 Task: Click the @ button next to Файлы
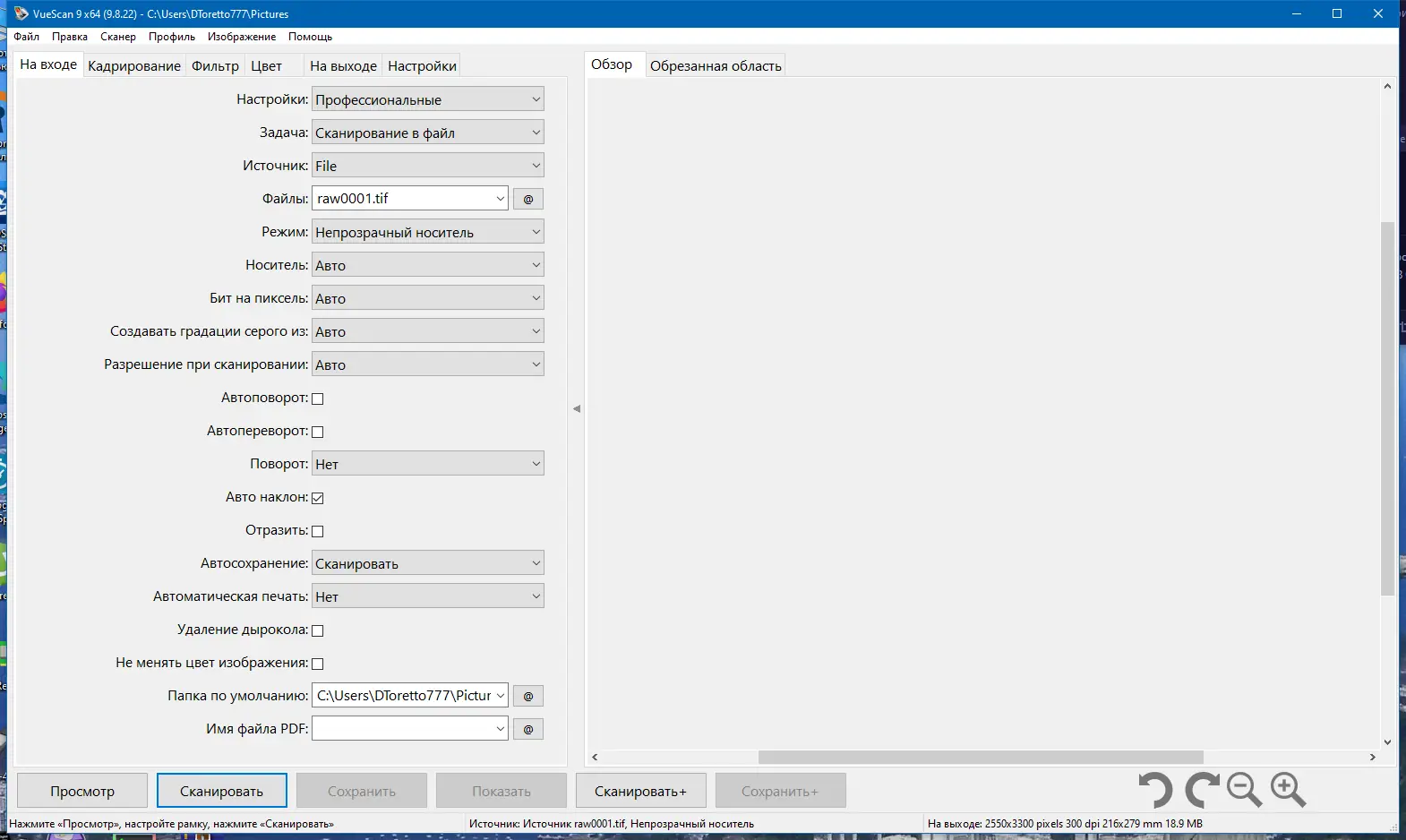pos(528,199)
